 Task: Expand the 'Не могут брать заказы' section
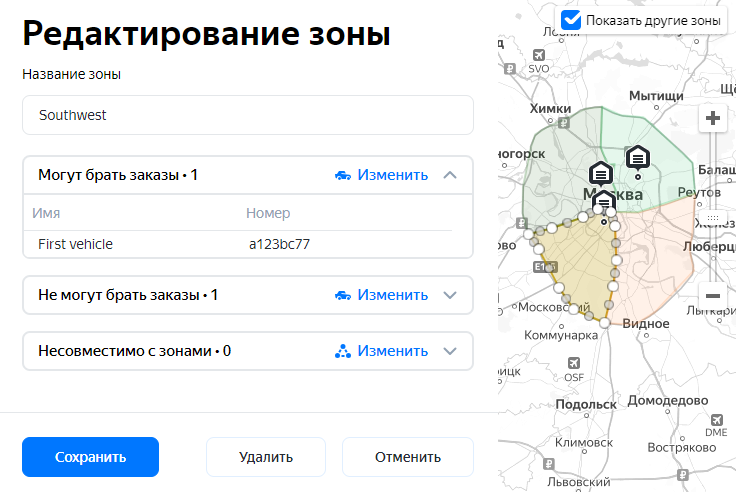(x=450, y=295)
